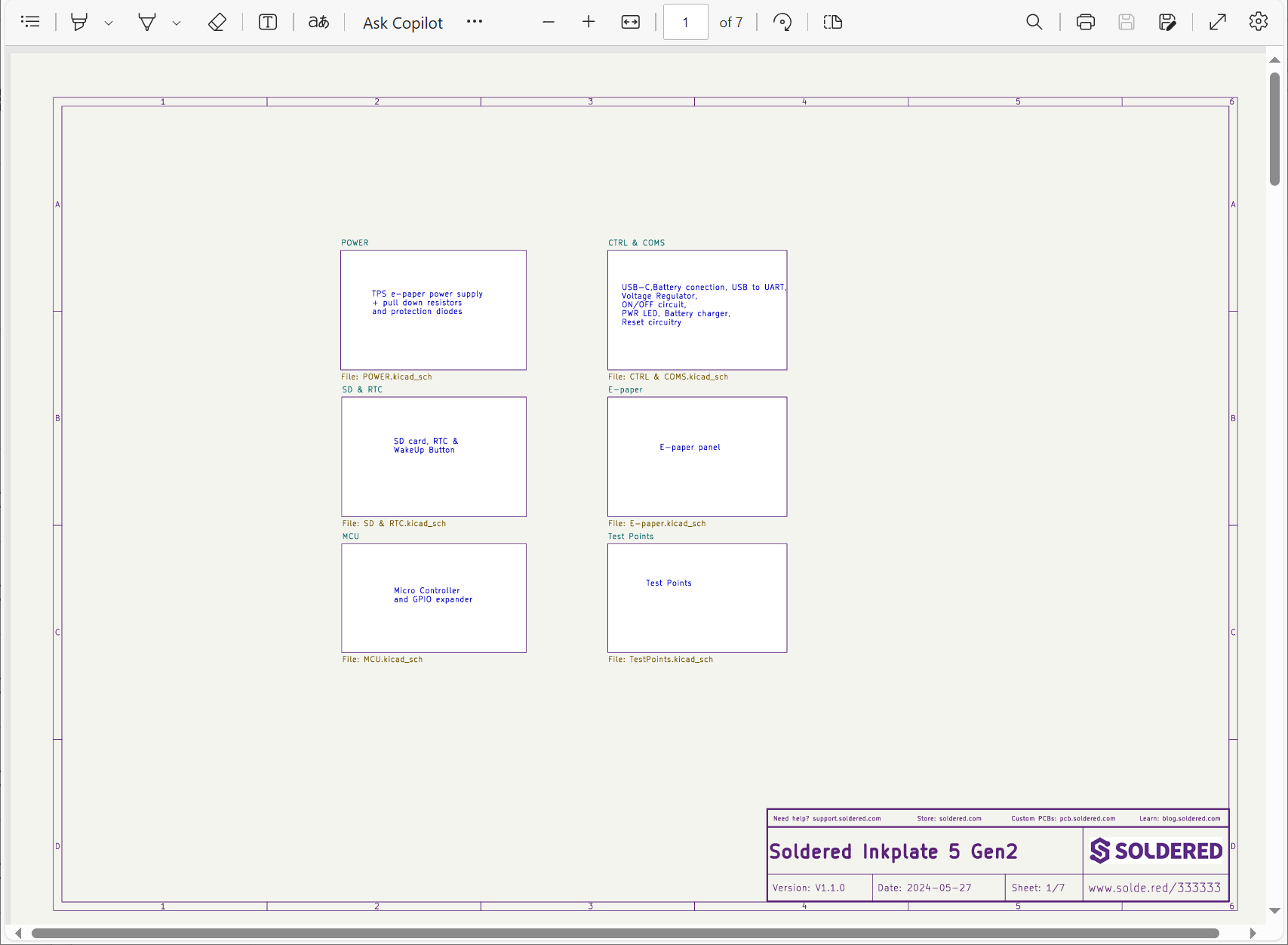Expand the highlighter options dropdown arrow
The height and width of the screenshot is (945, 1288).
point(109,23)
